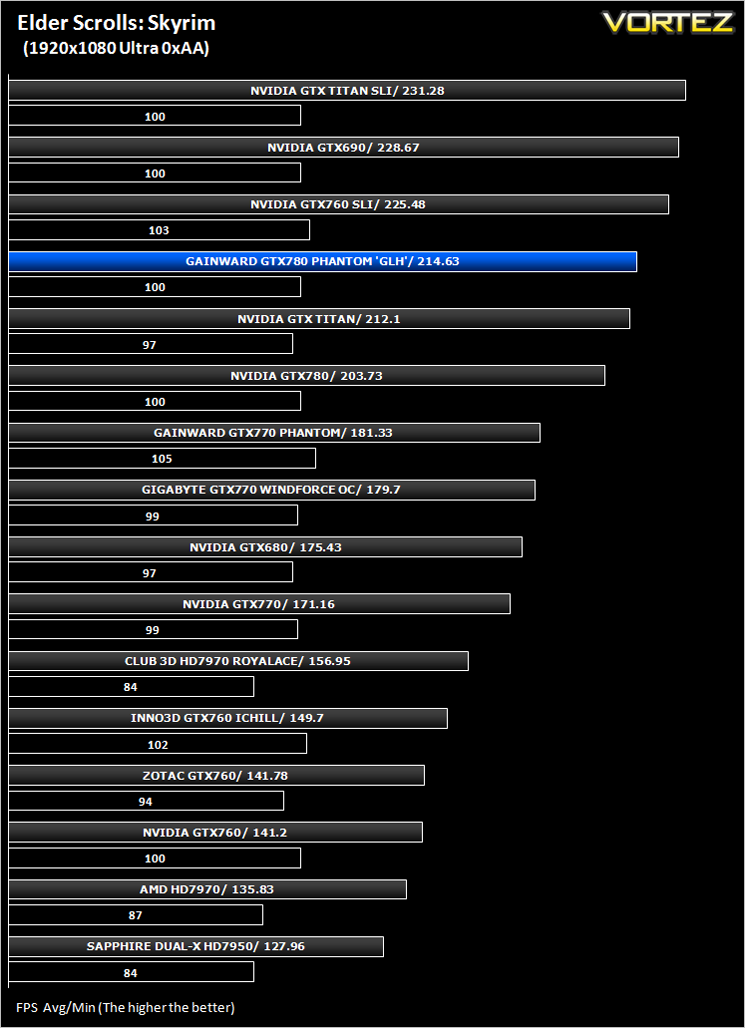Image resolution: width=745 pixels, height=1028 pixels.
Task: Click the 105 minimum FPS bar
Action: [162, 458]
